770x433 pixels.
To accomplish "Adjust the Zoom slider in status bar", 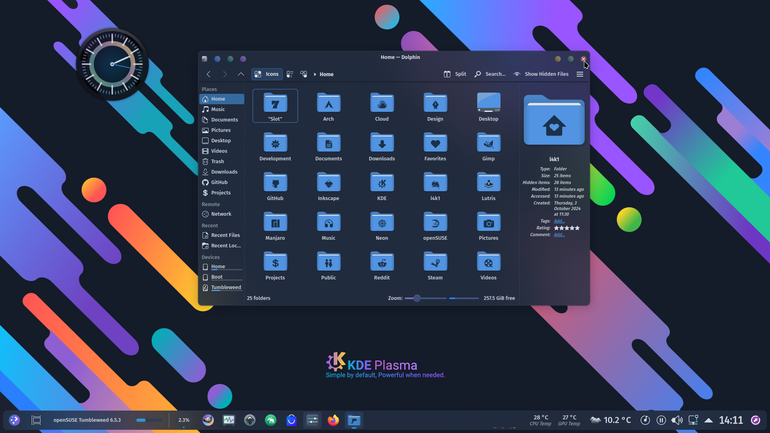I will point(425,298).
